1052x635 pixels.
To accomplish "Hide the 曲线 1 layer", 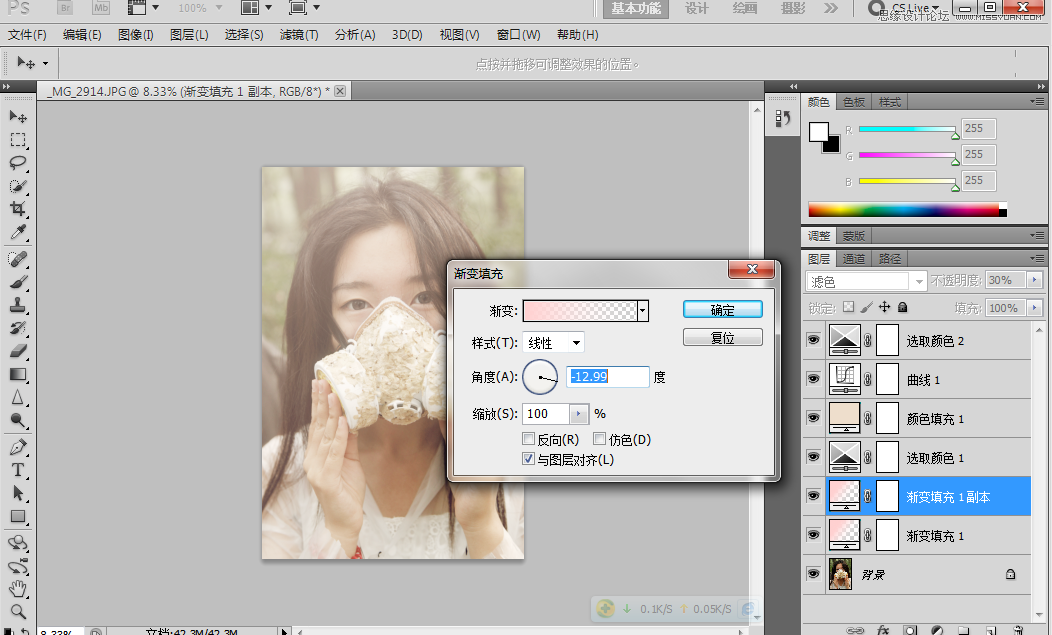I will pyautogui.click(x=813, y=379).
